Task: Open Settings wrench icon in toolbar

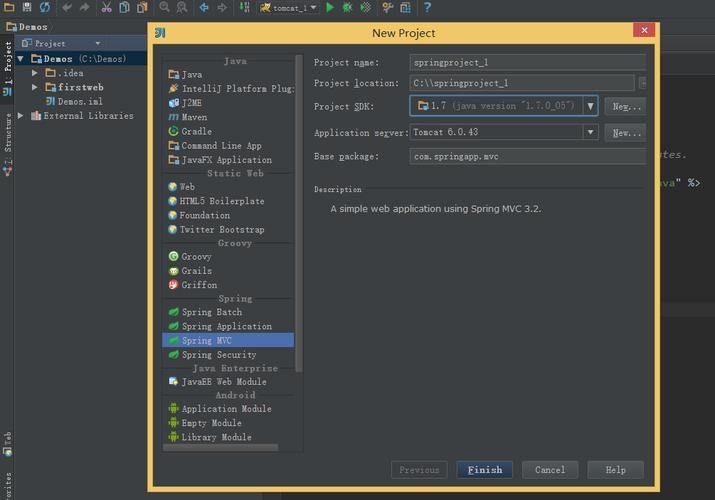Action: pos(388,7)
